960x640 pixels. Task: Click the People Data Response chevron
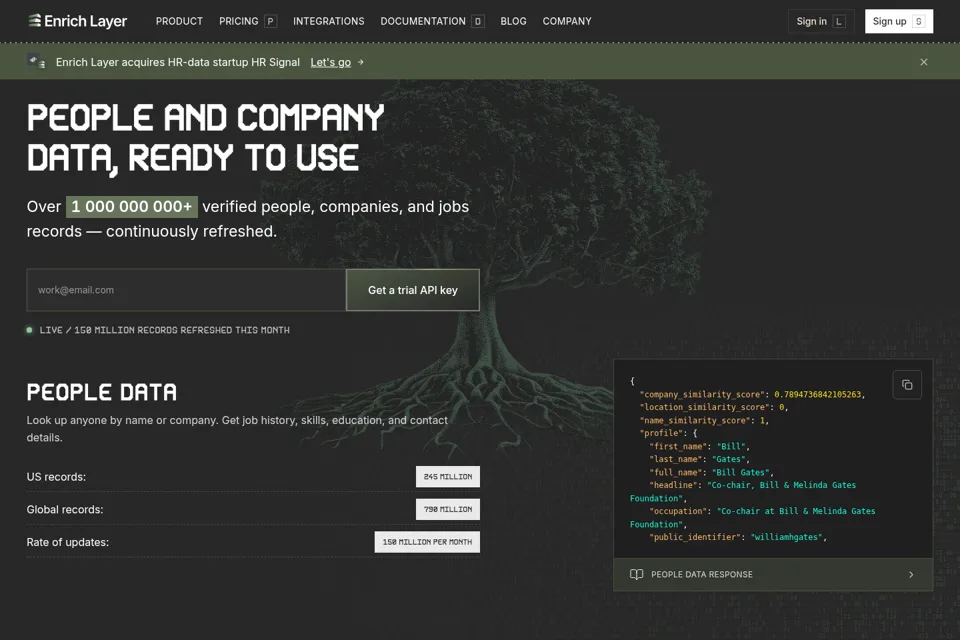click(911, 574)
